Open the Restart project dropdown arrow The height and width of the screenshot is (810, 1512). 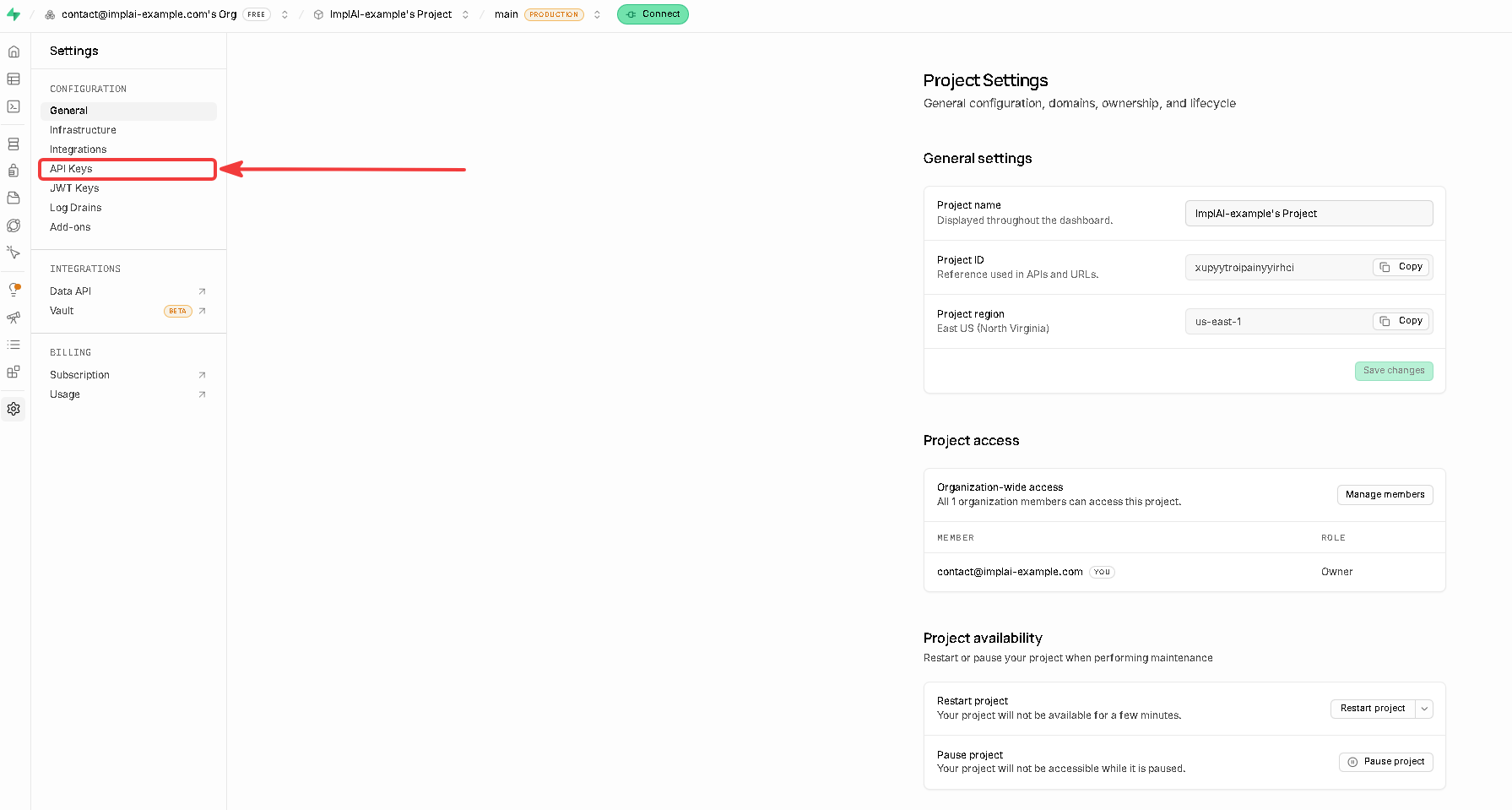coord(1424,709)
